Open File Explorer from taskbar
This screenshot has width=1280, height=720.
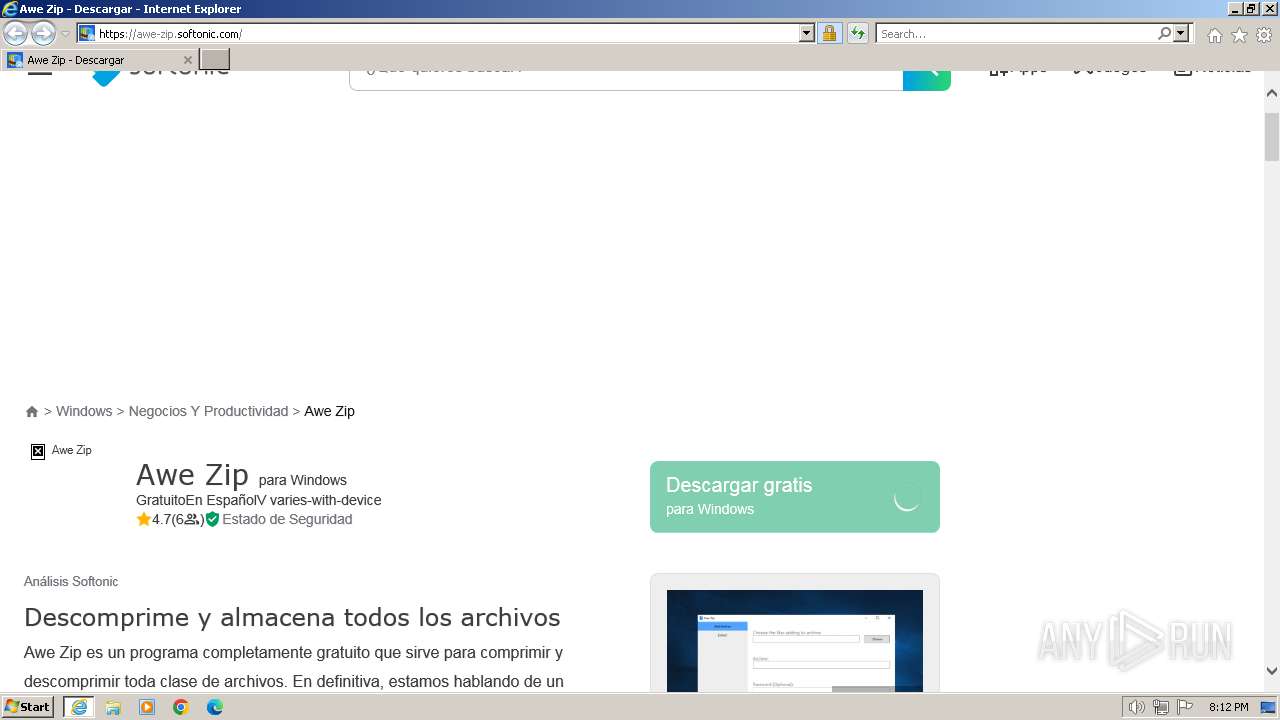click(x=113, y=707)
